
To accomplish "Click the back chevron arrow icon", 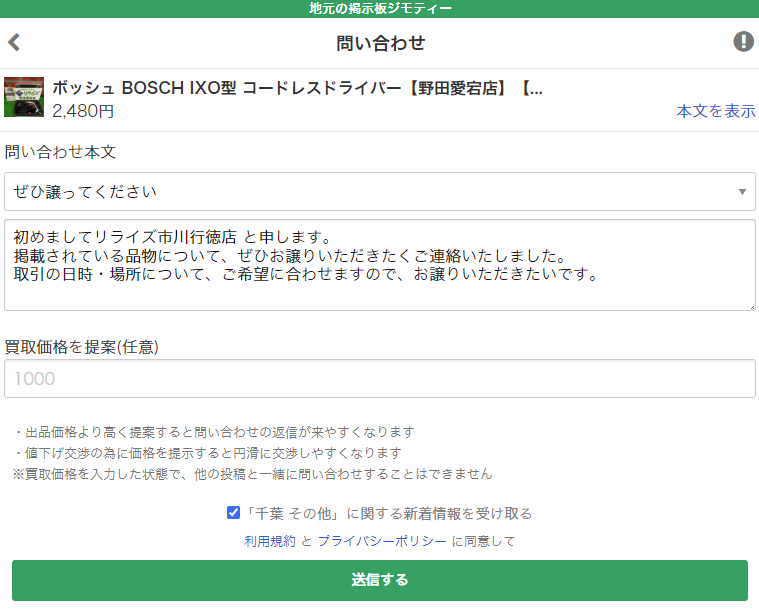I will point(14,42).
